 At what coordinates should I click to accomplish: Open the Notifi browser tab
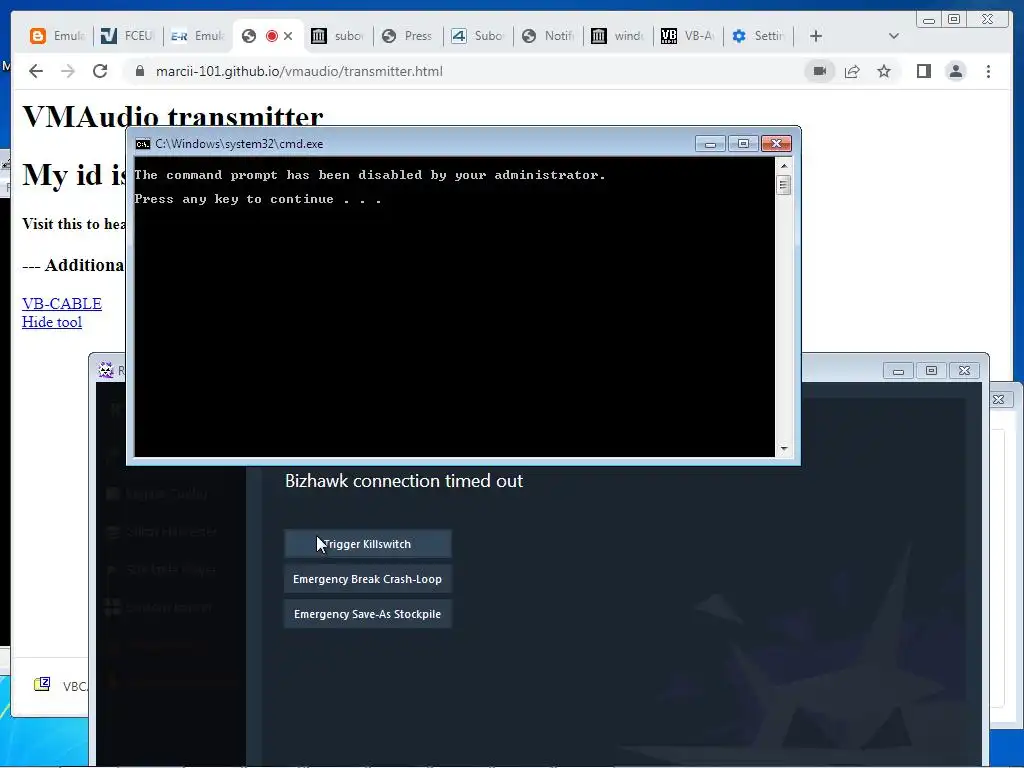[x=548, y=36]
